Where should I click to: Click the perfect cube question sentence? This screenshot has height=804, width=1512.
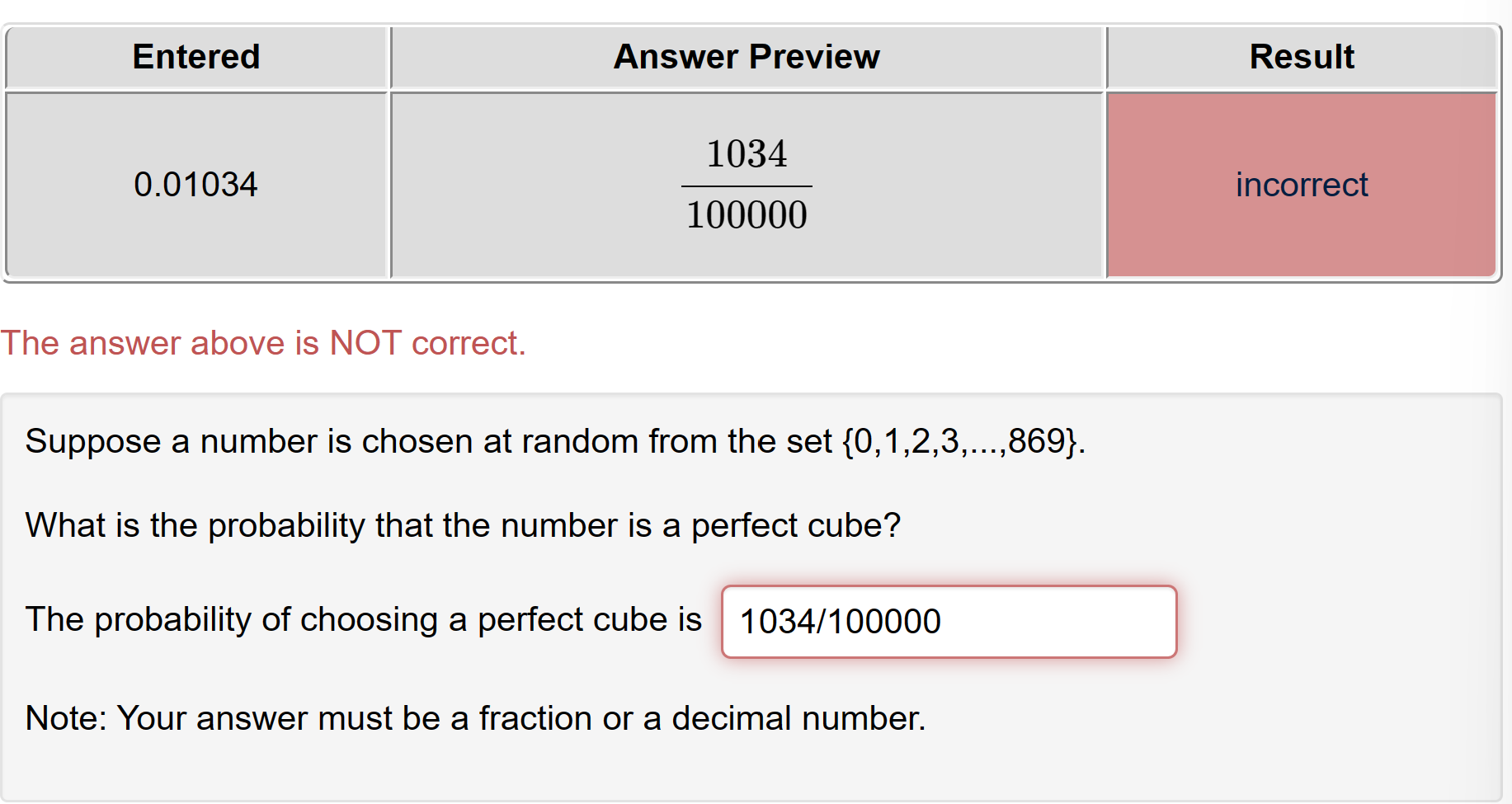462,525
